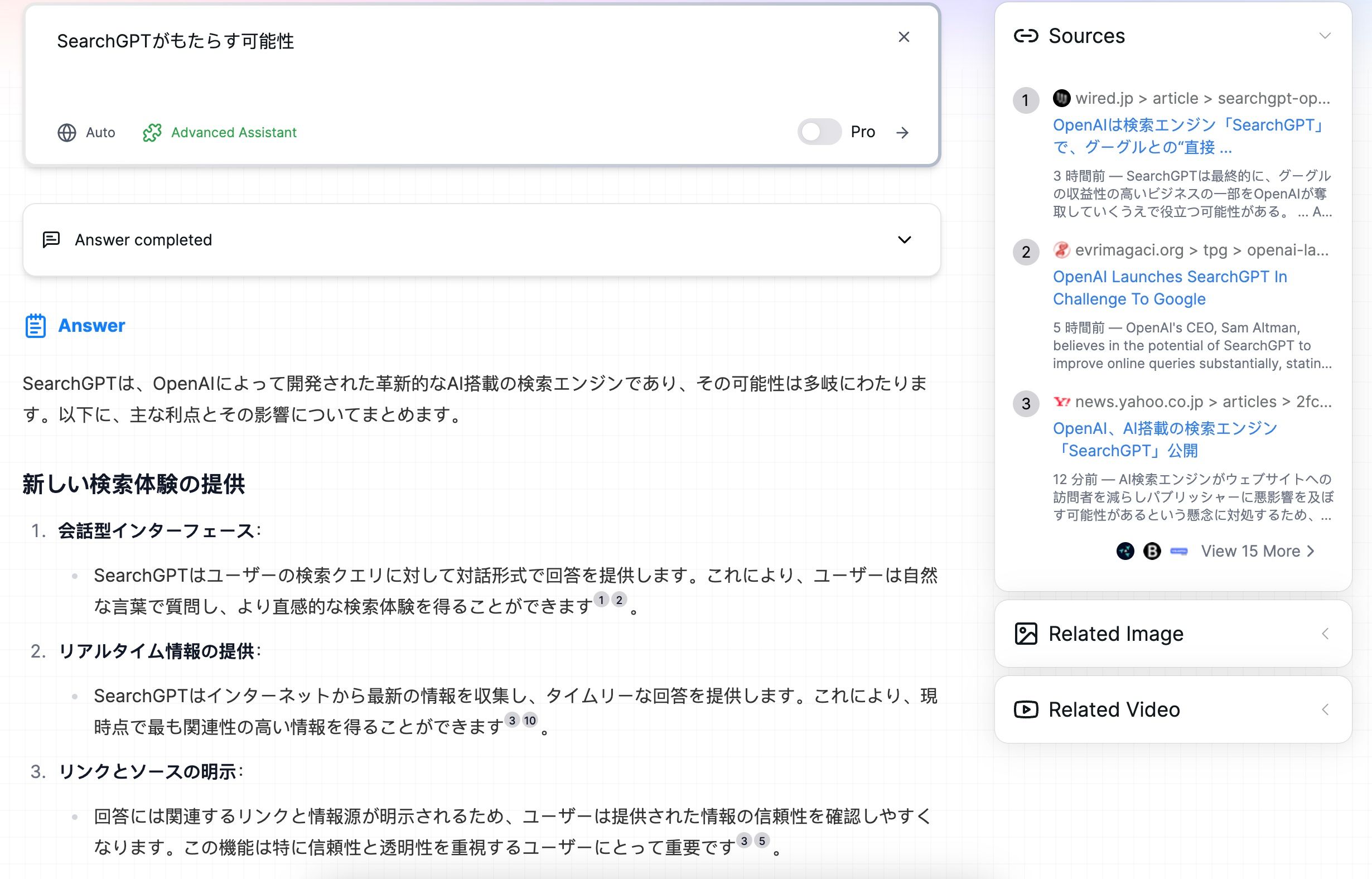Screen dimensions: 1372x879
Task: Open the Auto language selector
Action: click(86, 132)
